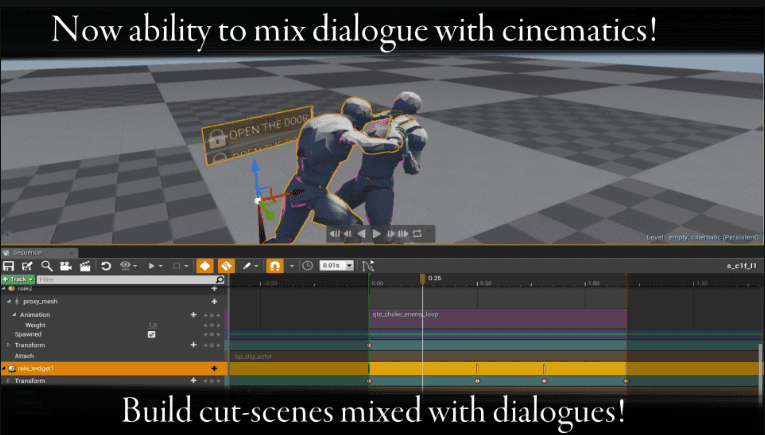Click the clock time-snapping icon
Screen dimensions: 765x435
pos(307,266)
